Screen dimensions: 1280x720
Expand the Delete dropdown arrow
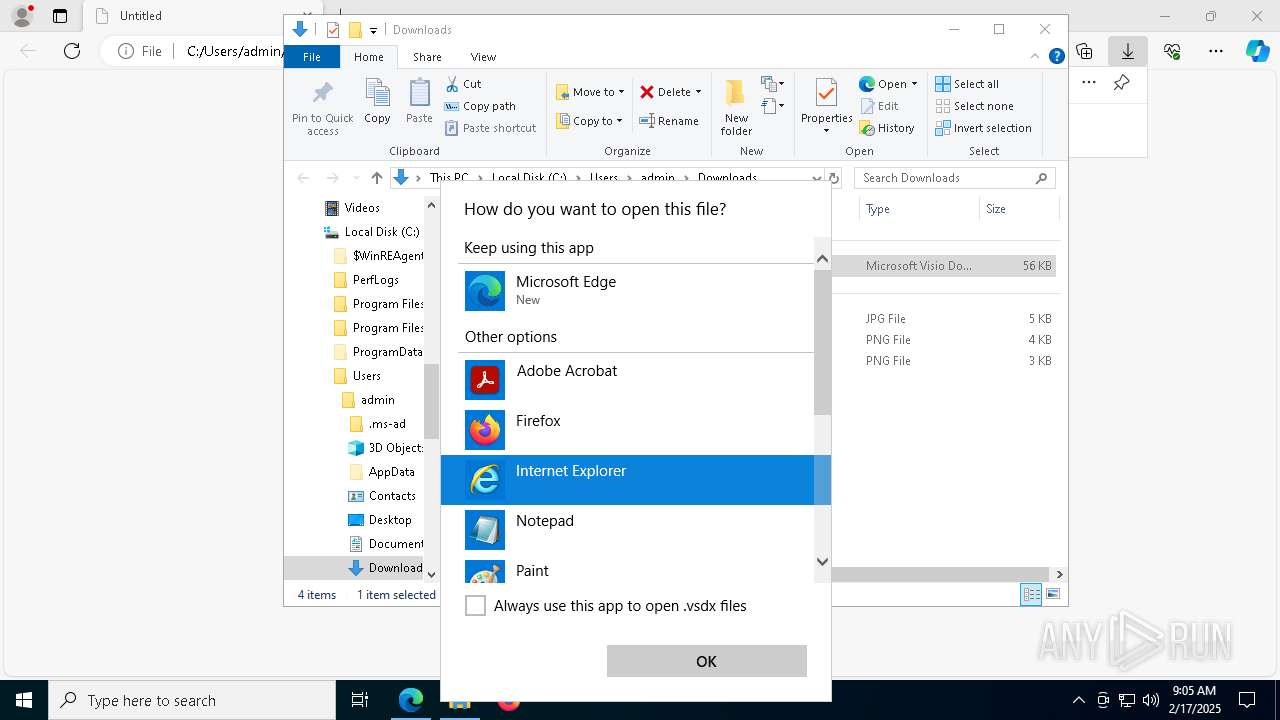[698, 92]
